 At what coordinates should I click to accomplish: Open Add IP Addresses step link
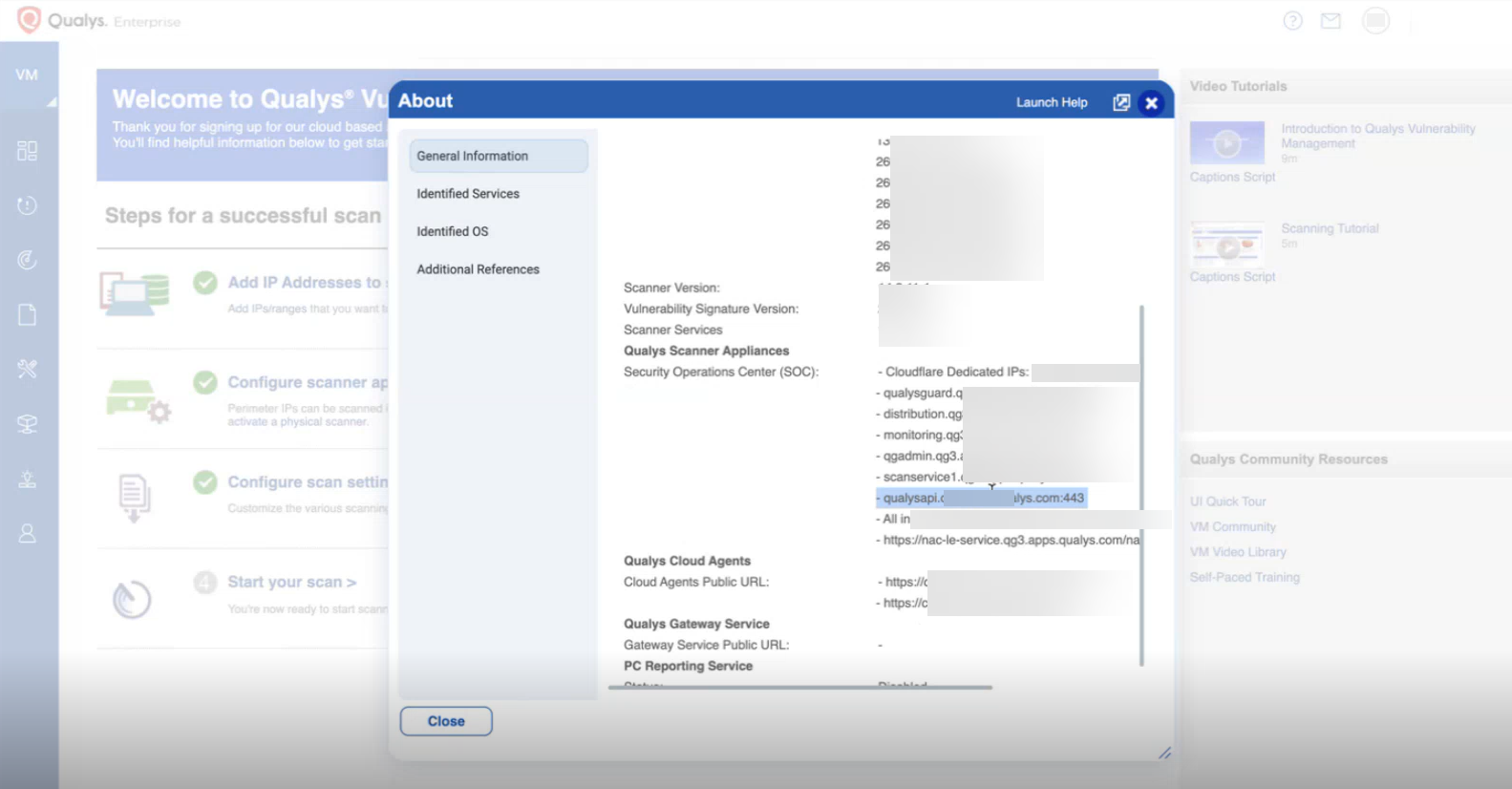(308, 283)
